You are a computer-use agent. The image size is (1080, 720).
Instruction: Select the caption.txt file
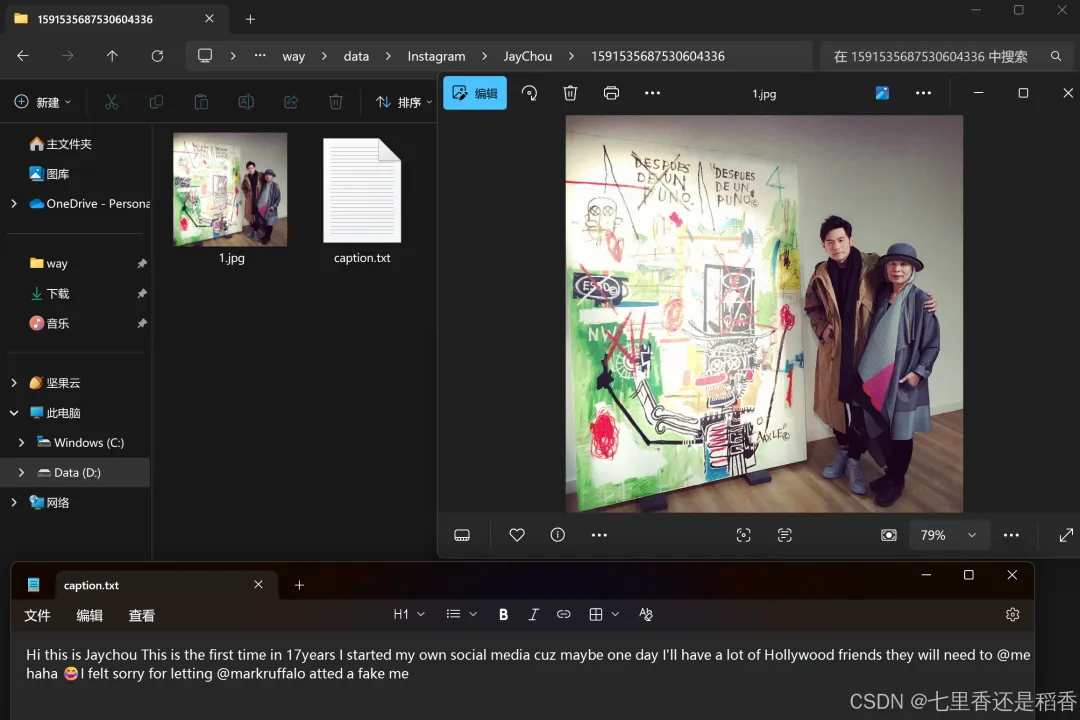tap(362, 200)
